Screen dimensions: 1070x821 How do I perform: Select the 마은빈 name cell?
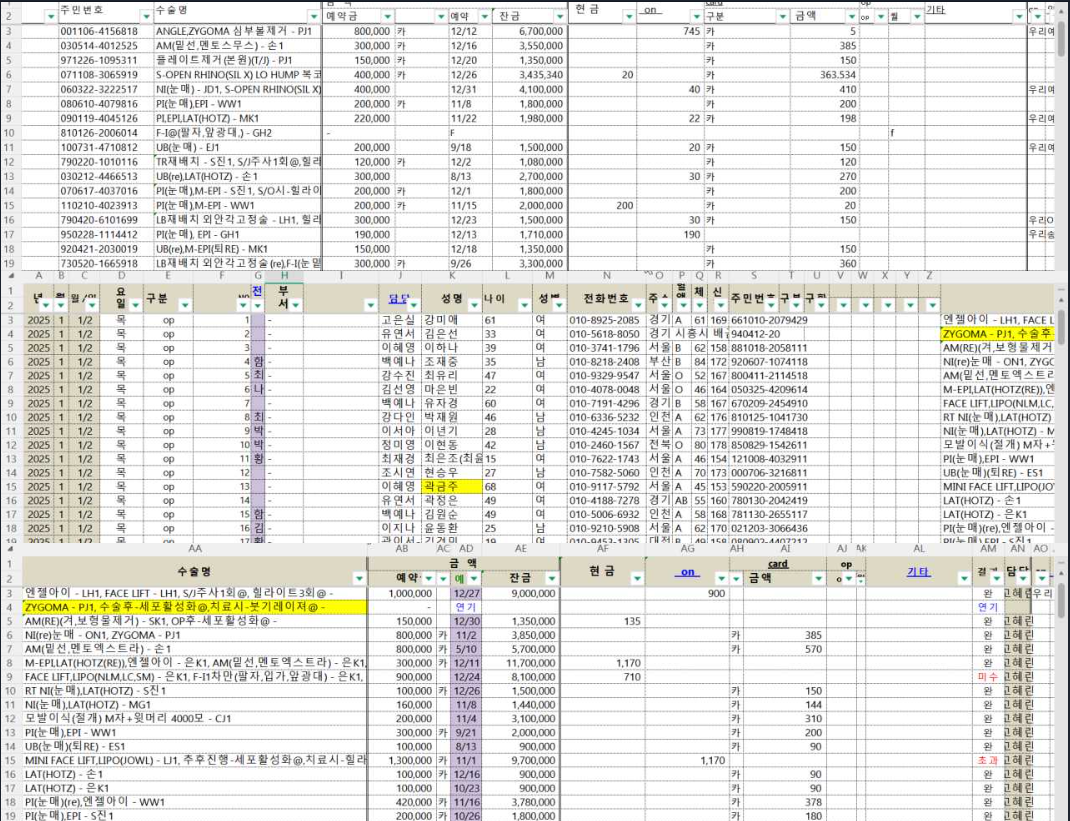pos(451,390)
